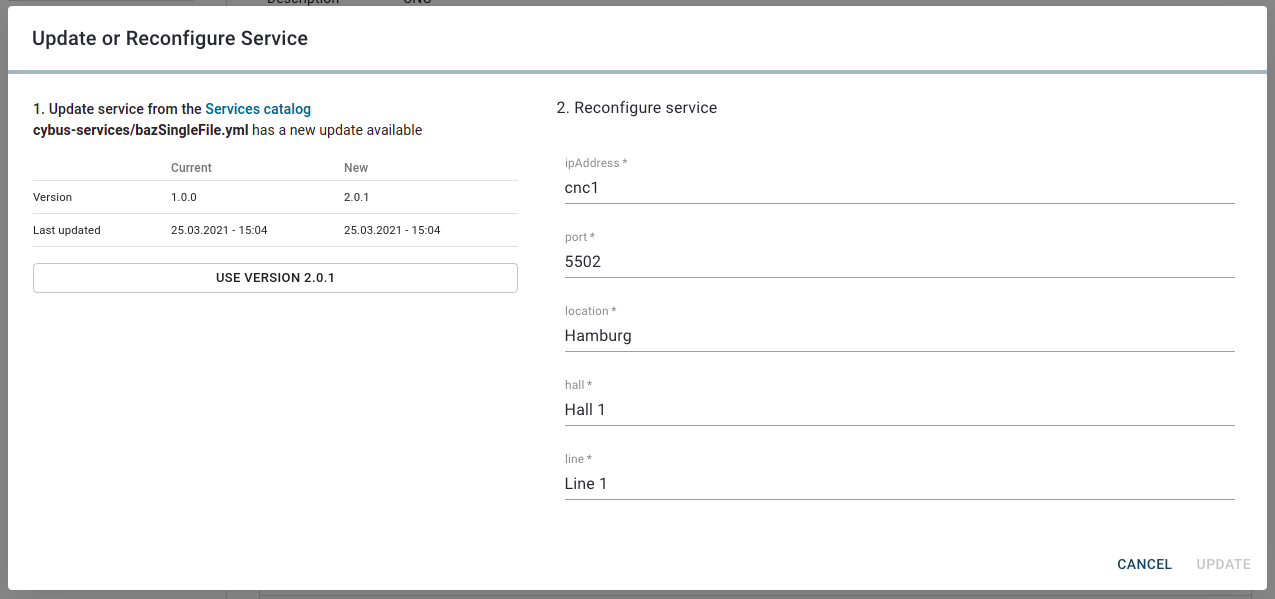The height and width of the screenshot is (599, 1275).
Task: Click the Version row label
Action: click(x=52, y=198)
